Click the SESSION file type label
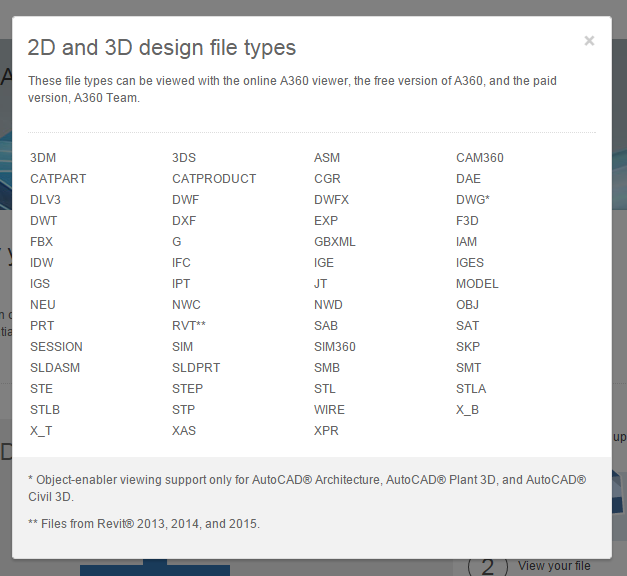The width and height of the screenshot is (627, 576). point(56,347)
